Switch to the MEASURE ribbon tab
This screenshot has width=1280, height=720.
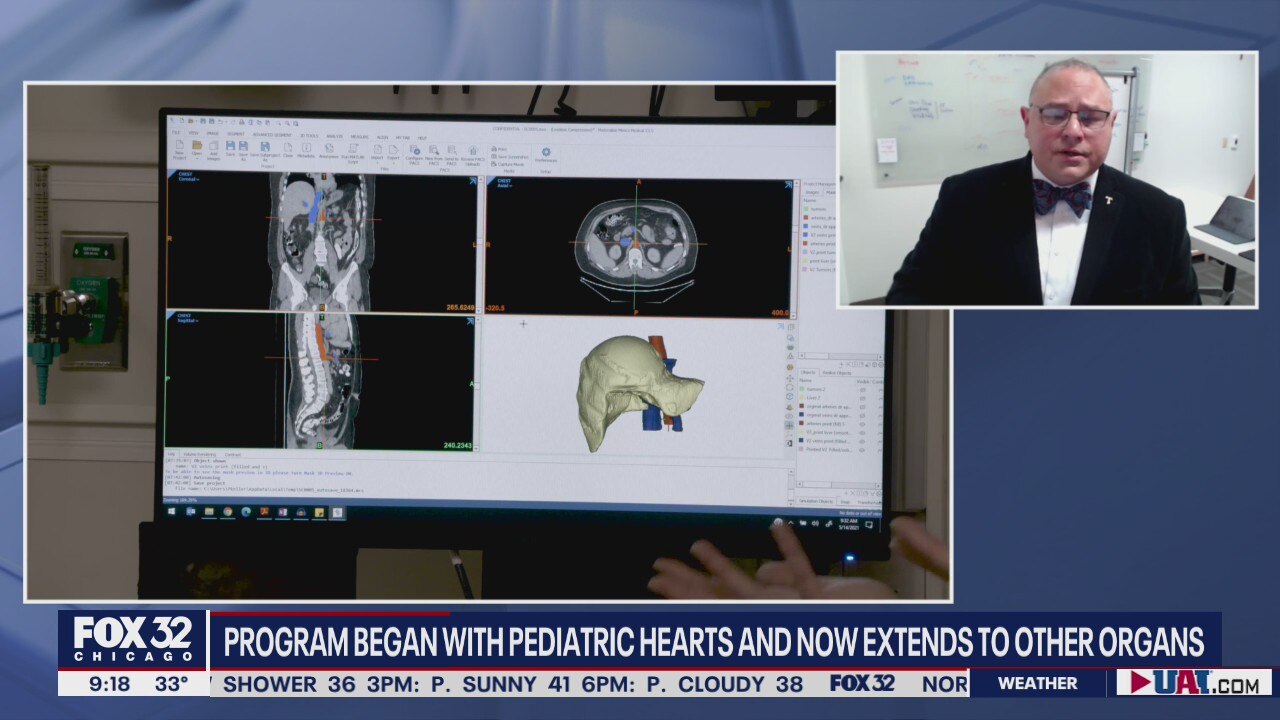point(360,136)
